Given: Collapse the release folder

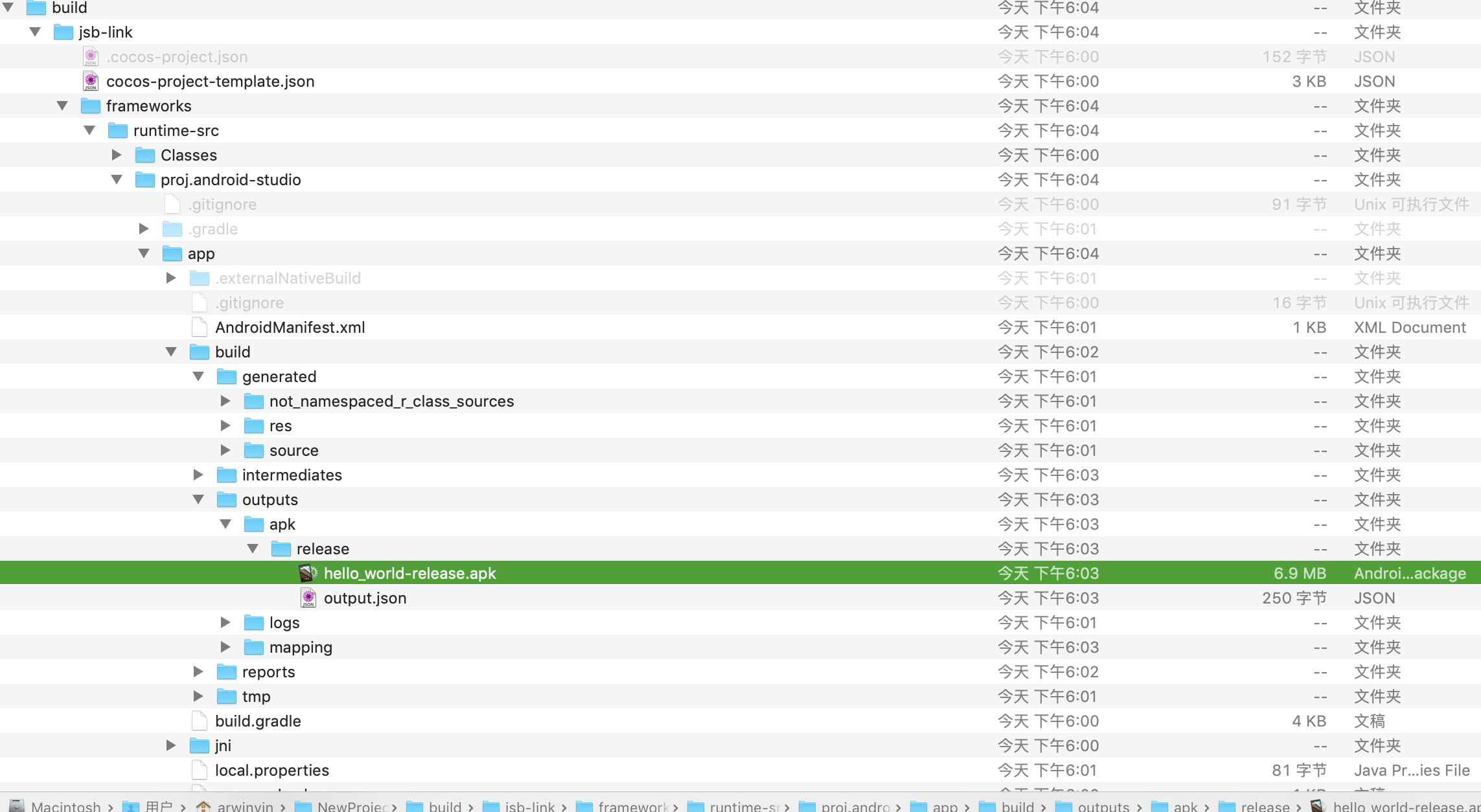Looking at the screenshot, I should [253, 548].
